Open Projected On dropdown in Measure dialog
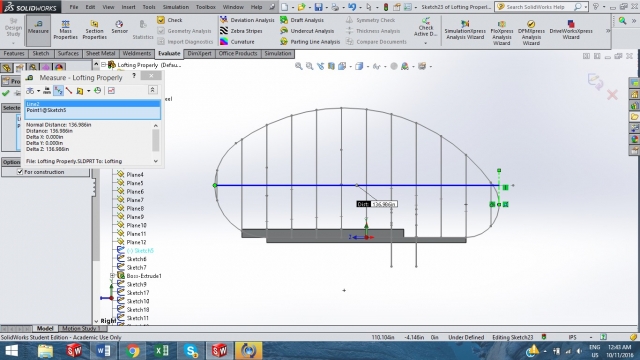640x360 pixels. [x=89, y=91]
